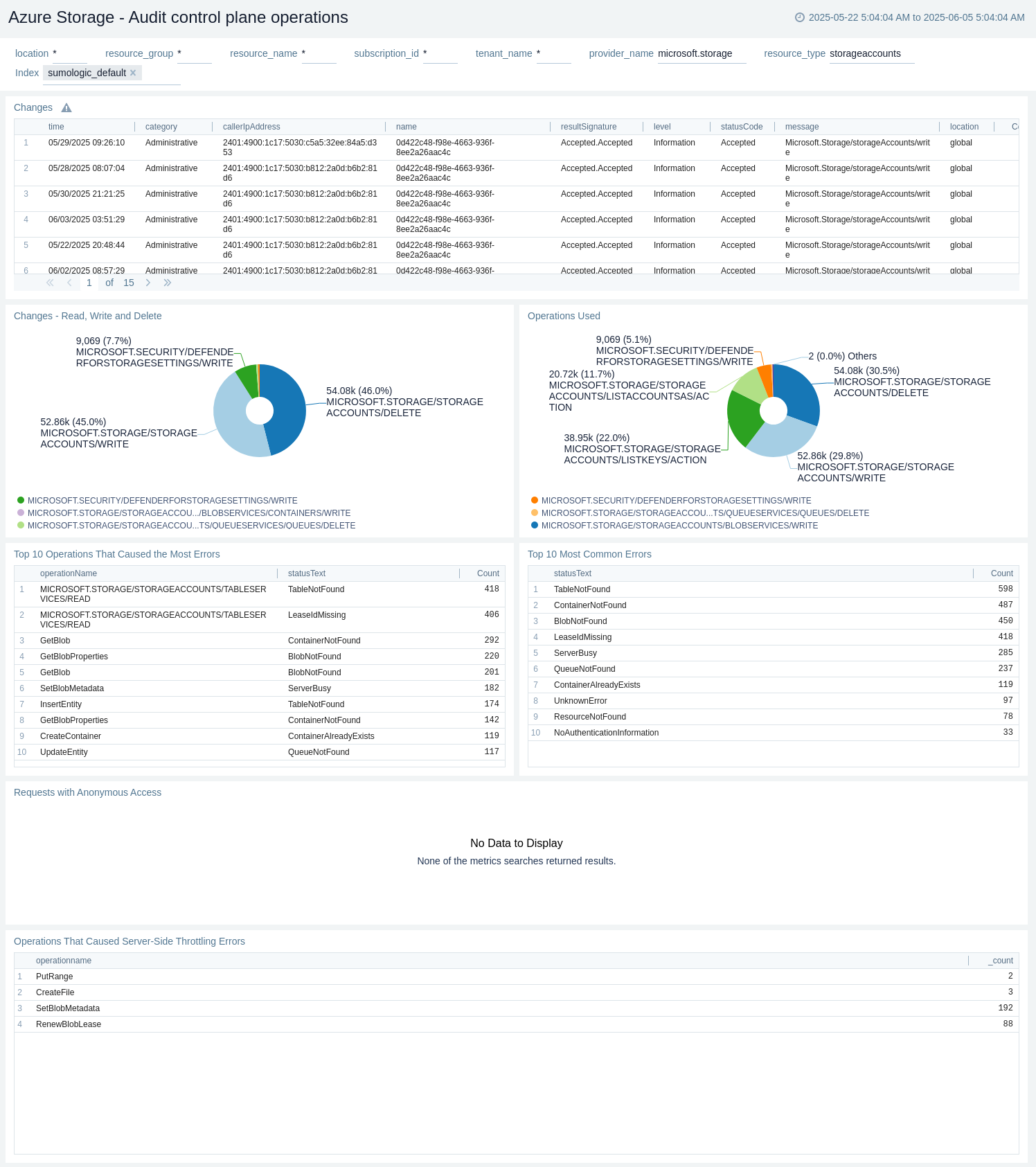The image size is (1036, 1167).
Task: Click purple BLOBSERVICES/CONTAINERS/WRITE legend dot
Action: tap(21, 513)
